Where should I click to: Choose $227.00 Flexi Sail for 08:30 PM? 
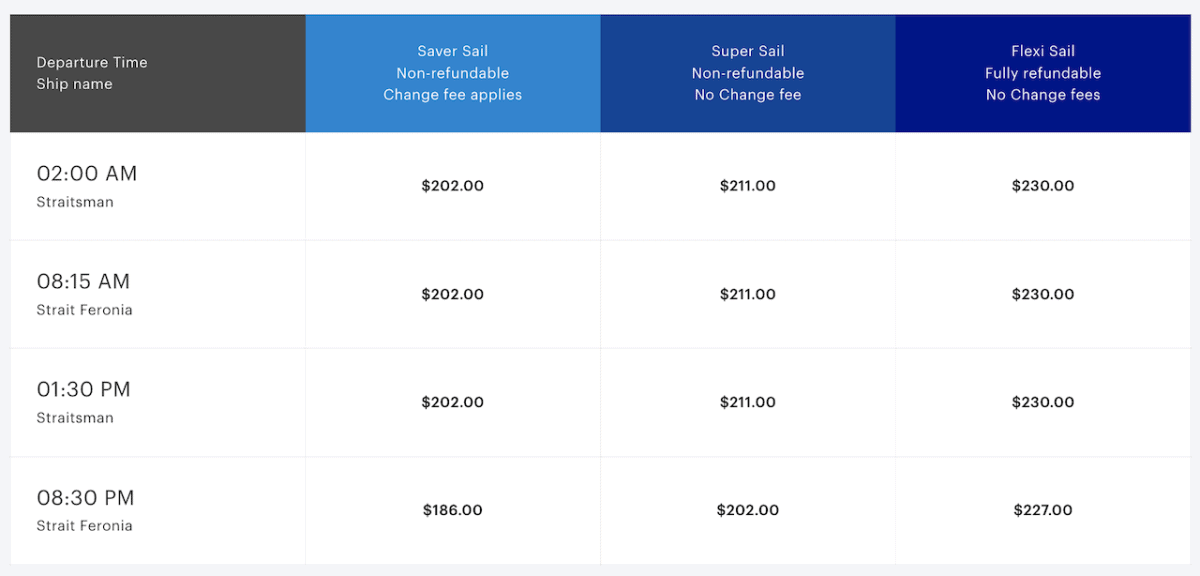[1042, 510]
